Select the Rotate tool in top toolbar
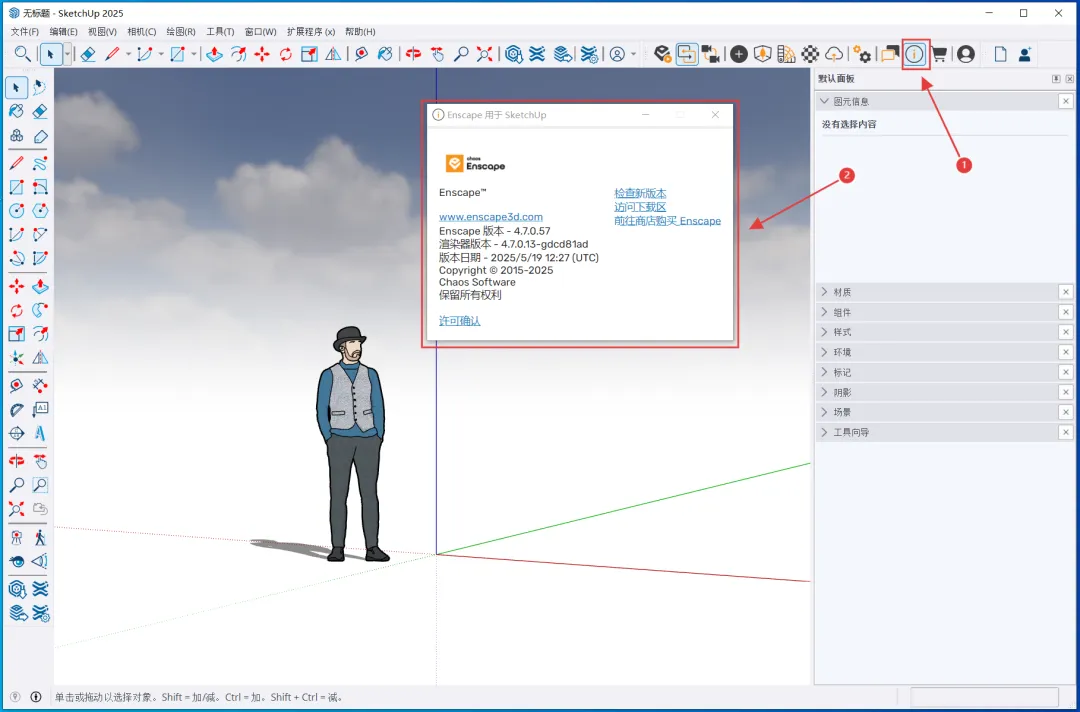The width and height of the screenshot is (1080, 712). pos(285,54)
